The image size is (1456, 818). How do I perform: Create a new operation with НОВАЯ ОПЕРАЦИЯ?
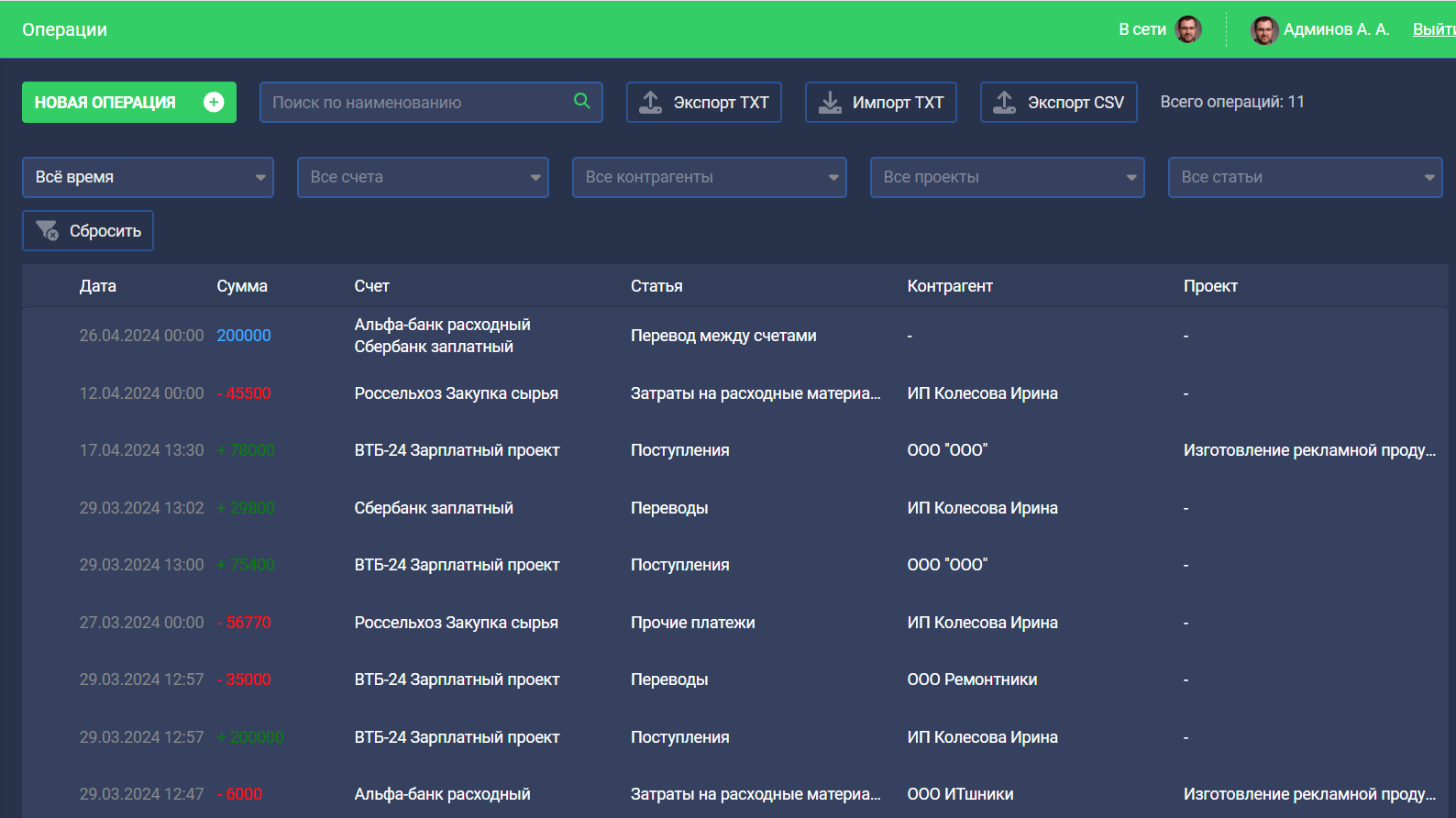pyautogui.click(x=129, y=102)
